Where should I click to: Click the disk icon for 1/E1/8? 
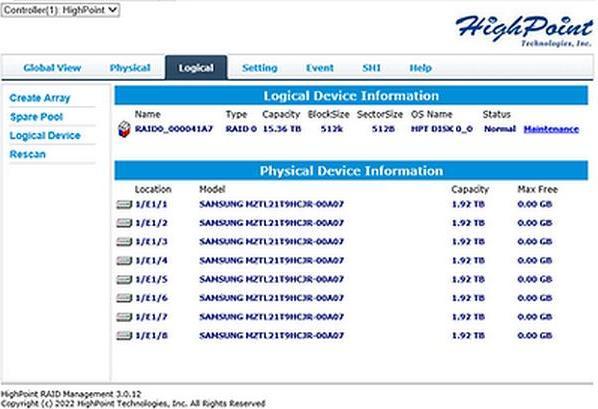click(124, 336)
